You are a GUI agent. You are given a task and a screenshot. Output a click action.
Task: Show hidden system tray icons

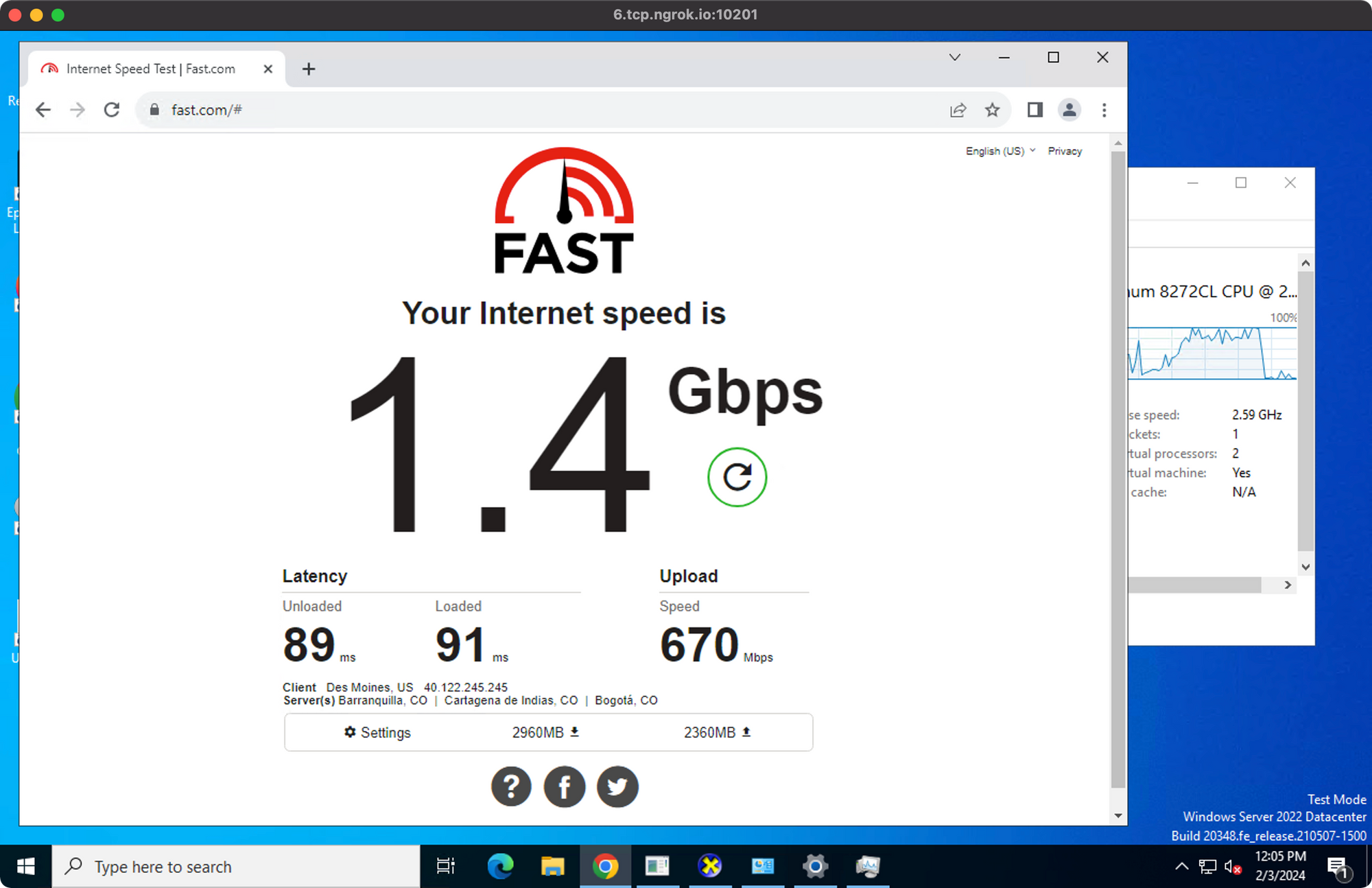pyautogui.click(x=1181, y=867)
